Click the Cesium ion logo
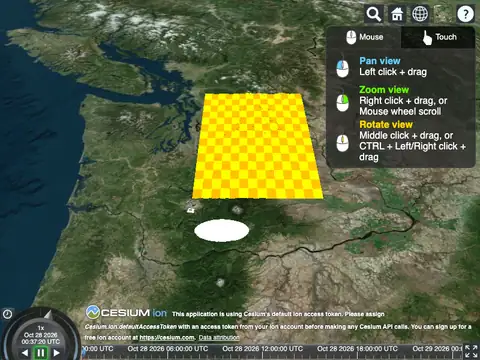 click(x=126, y=313)
